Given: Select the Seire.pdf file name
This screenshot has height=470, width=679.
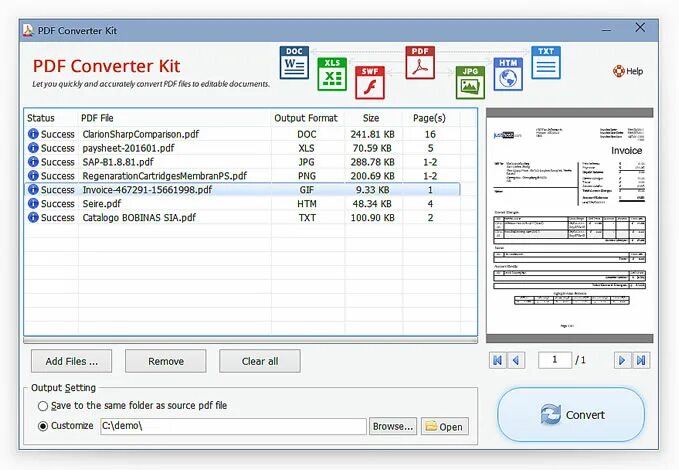Looking at the screenshot, I should point(102,204).
